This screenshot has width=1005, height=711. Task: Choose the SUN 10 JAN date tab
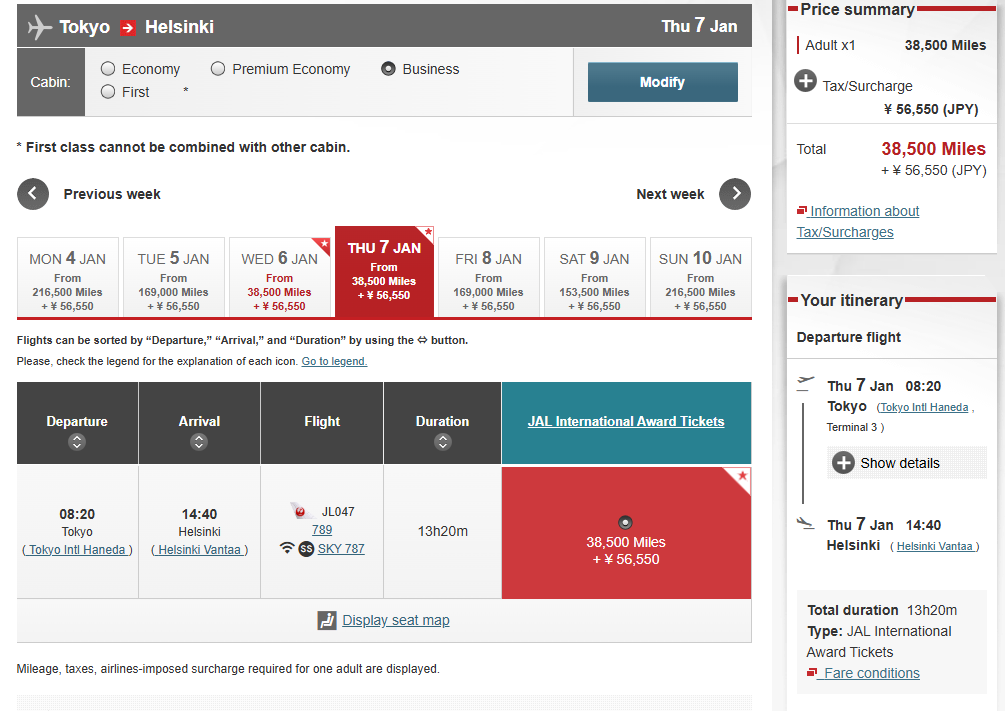701,278
